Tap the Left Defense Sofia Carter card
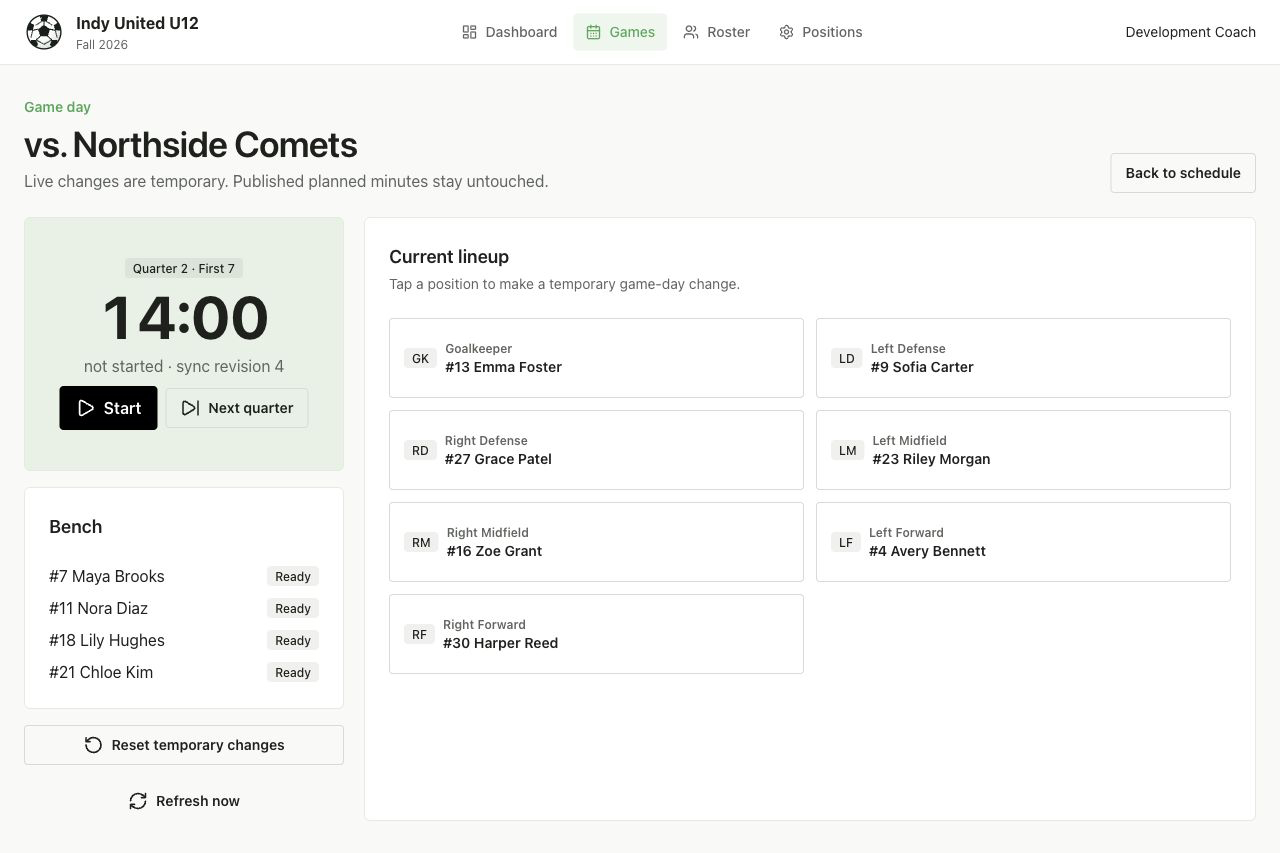Viewport: 1280px width, 853px height. click(1023, 358)
